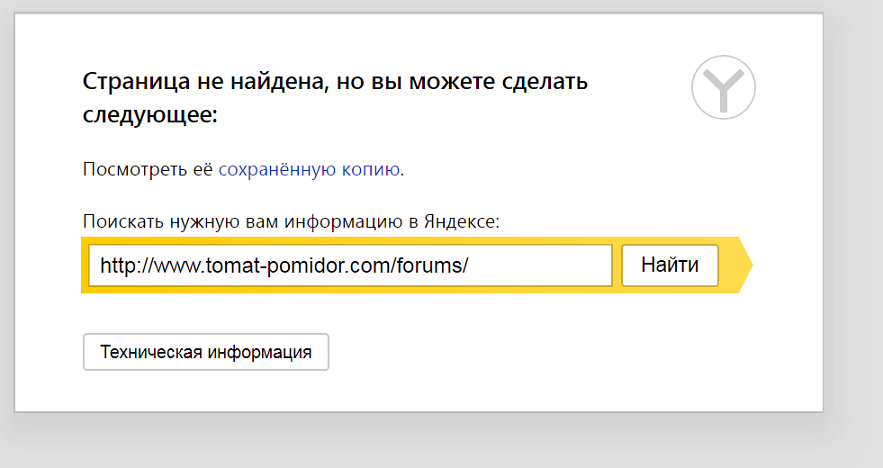This screenshot has width=883, height=468.
Task: Click the word "копию" in the link
Action: pyautogui.click(x=371, y=169)
